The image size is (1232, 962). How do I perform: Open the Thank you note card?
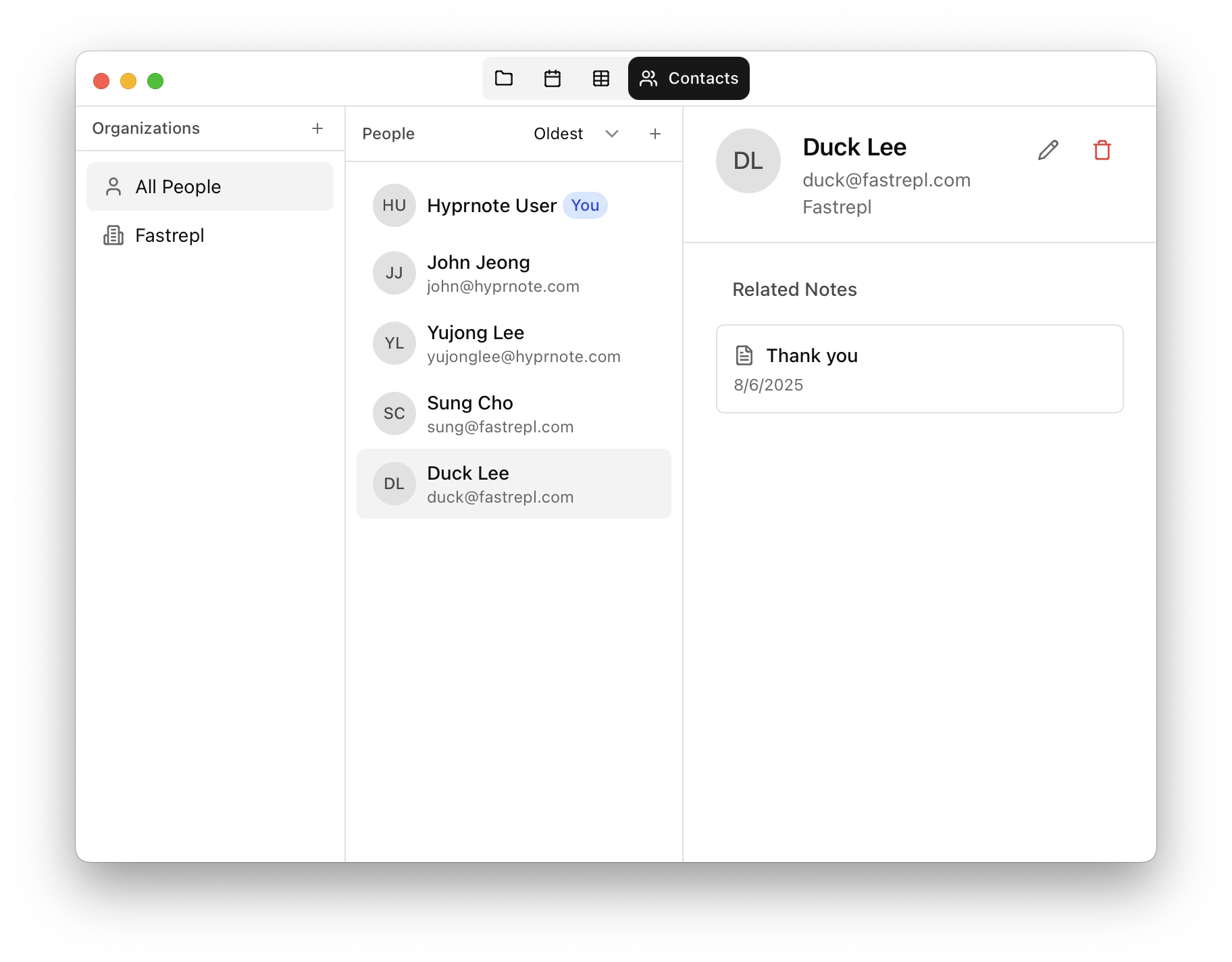click(919, 369)
